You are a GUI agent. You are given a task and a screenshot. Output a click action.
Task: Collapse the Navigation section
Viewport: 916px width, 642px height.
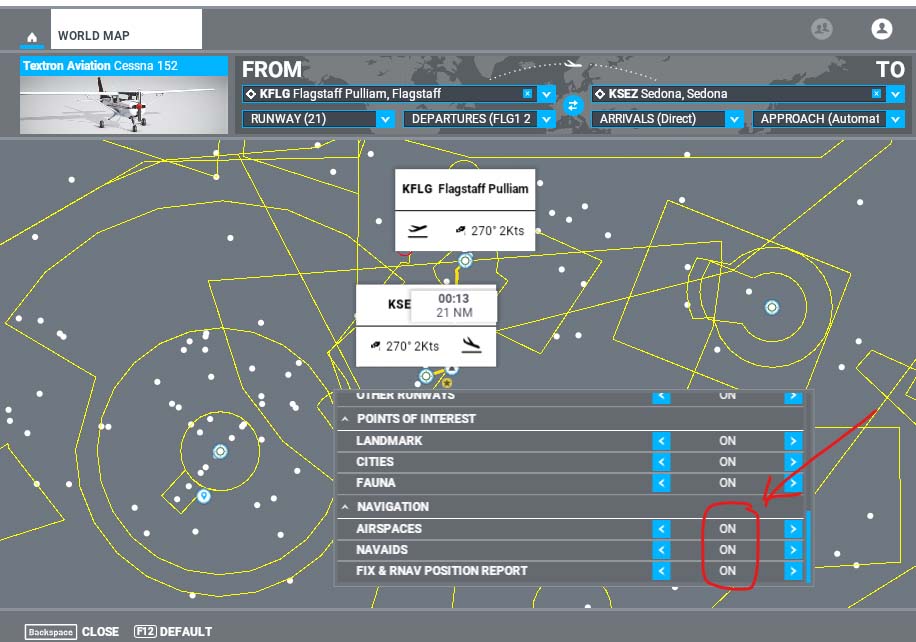[345, 506]
